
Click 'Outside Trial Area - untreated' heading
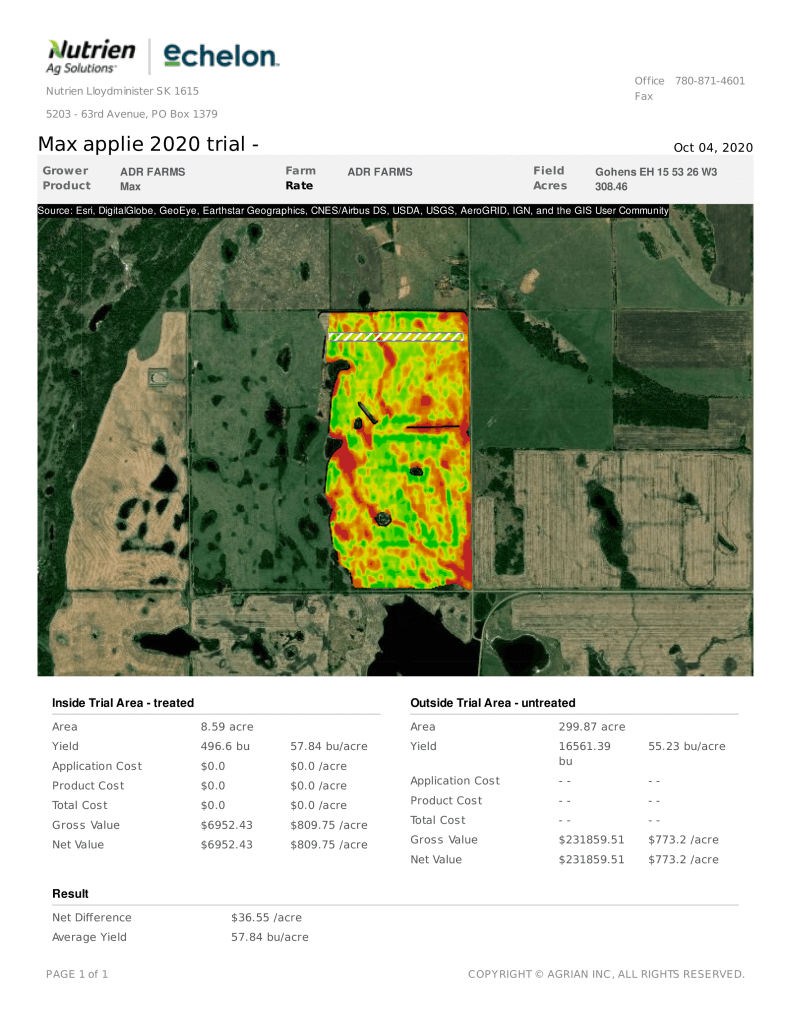pos(492,704)
